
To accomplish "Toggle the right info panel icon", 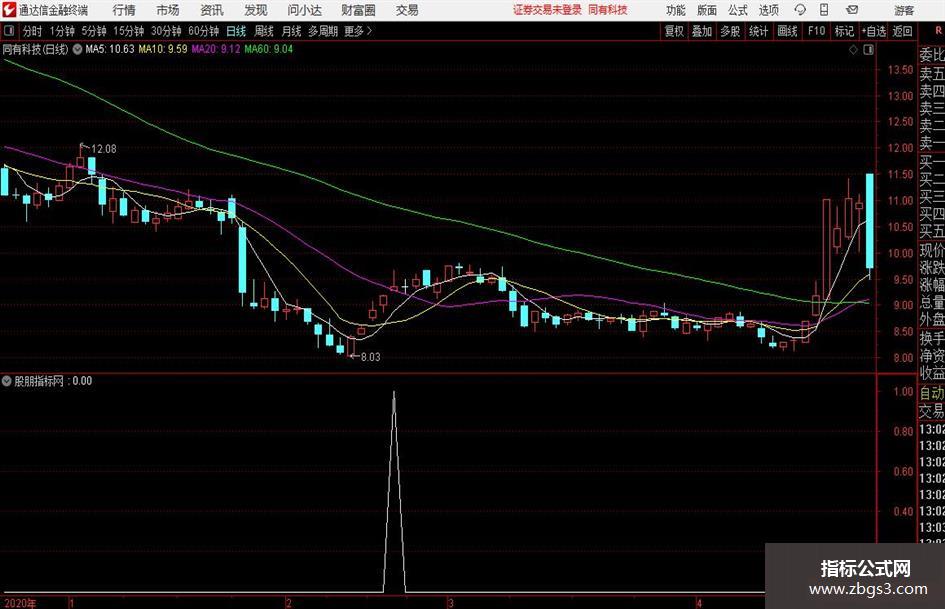I will point(868,50).
